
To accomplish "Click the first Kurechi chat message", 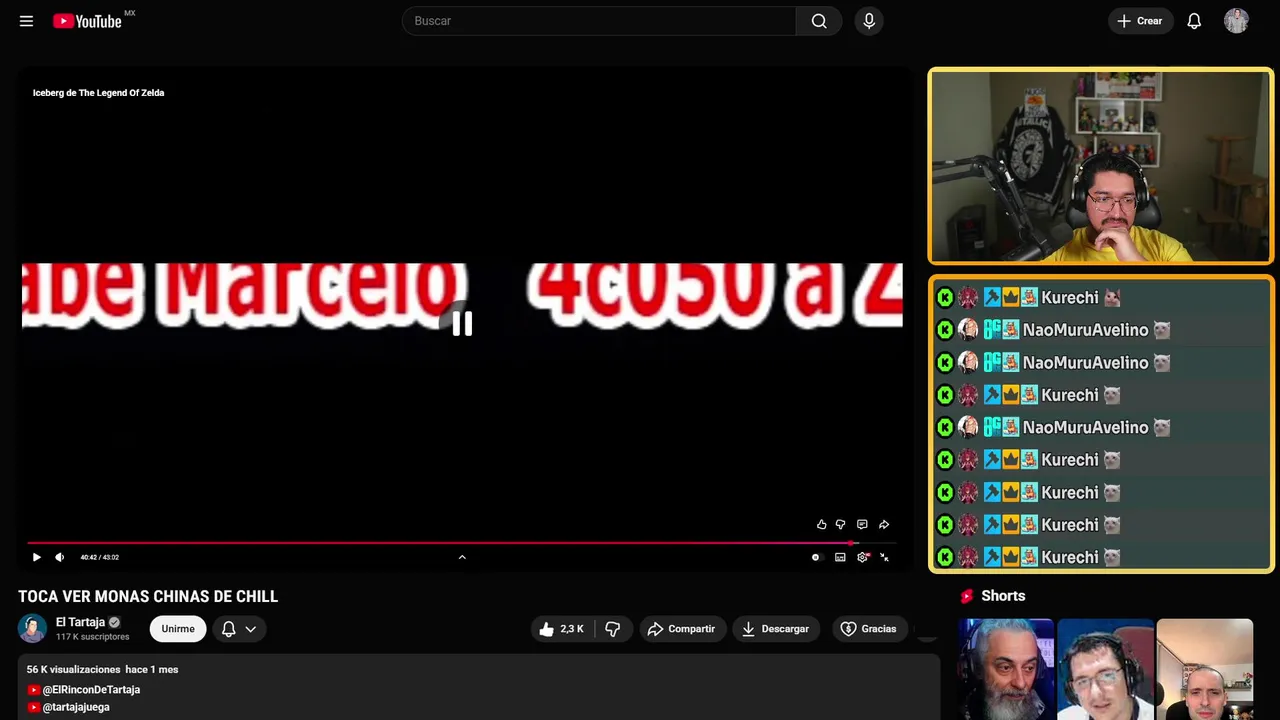I will [1101, 297].
